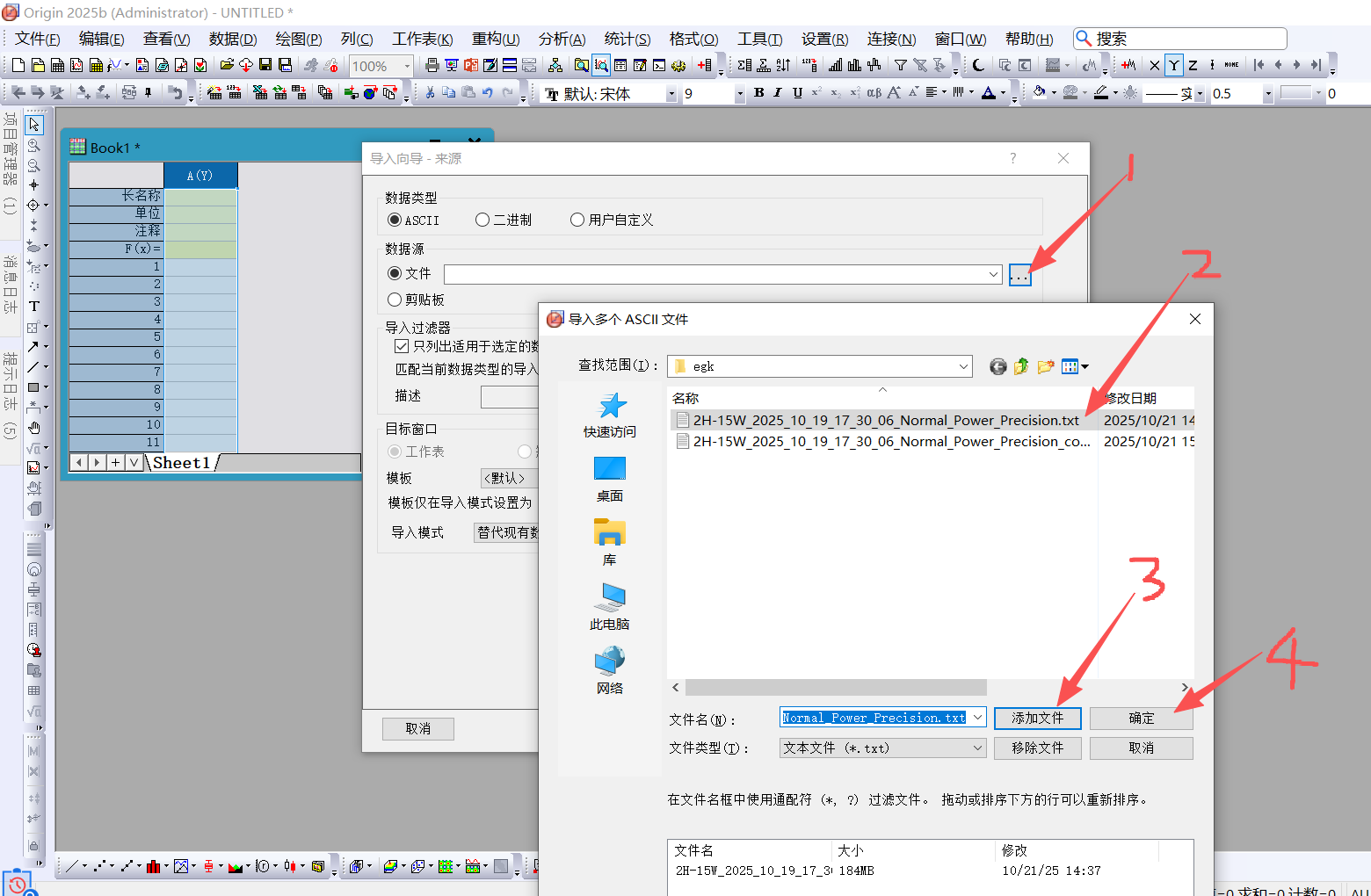Viewport: 1371px width, 896px height.
Task: Select the 用户自定义 radio button
Action: tap(577, 220)
